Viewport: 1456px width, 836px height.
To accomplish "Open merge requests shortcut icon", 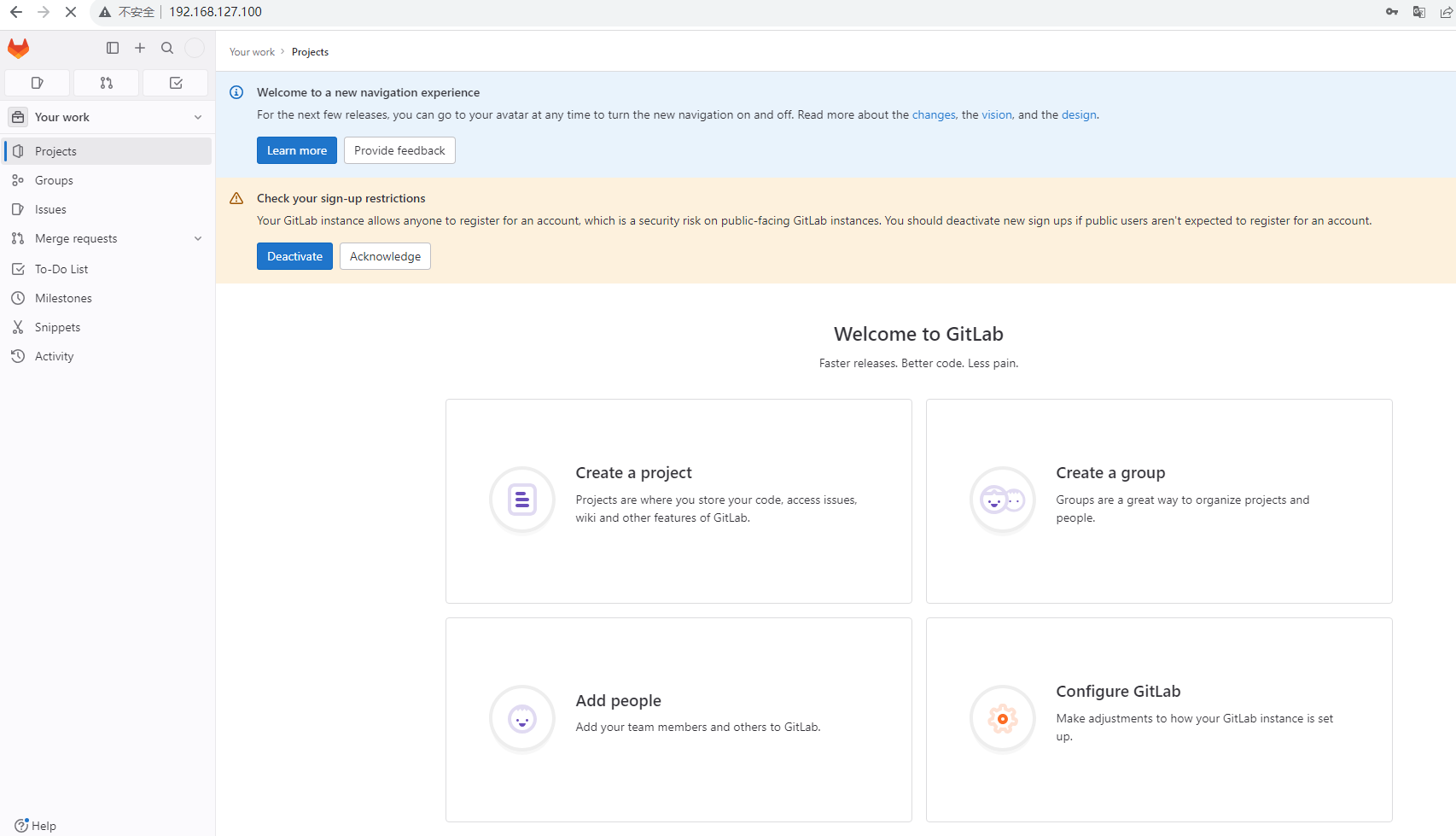I will point(106,83).
